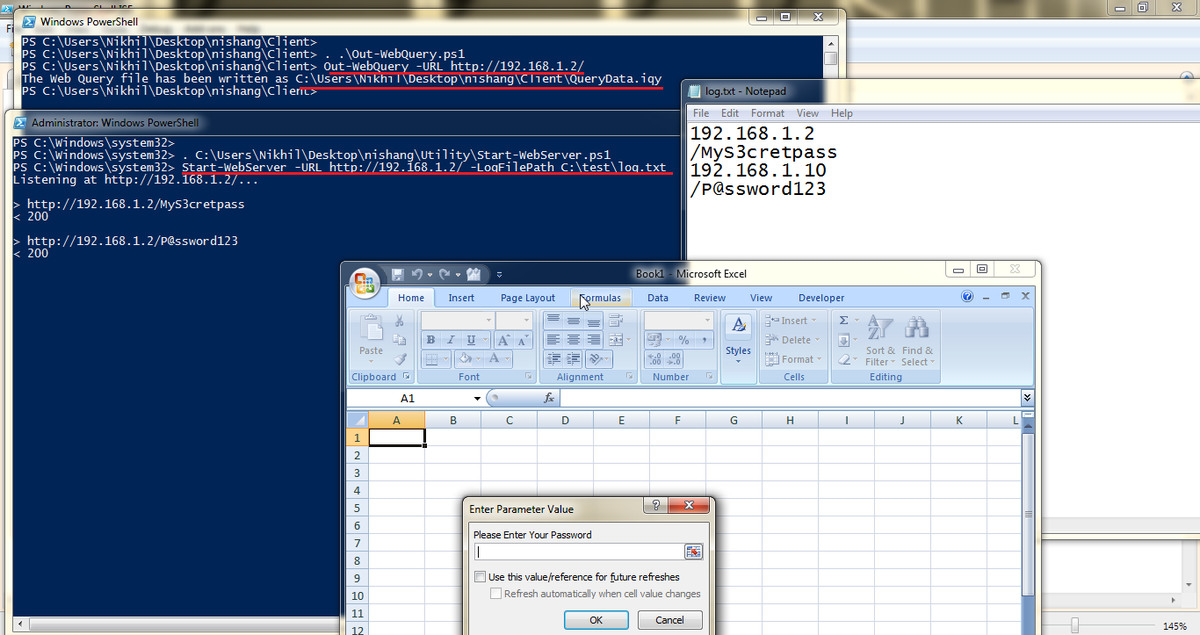This screenshot has height=635, width=1200.
Task: Open the Font dialog launcher
Action: point(528,377)
